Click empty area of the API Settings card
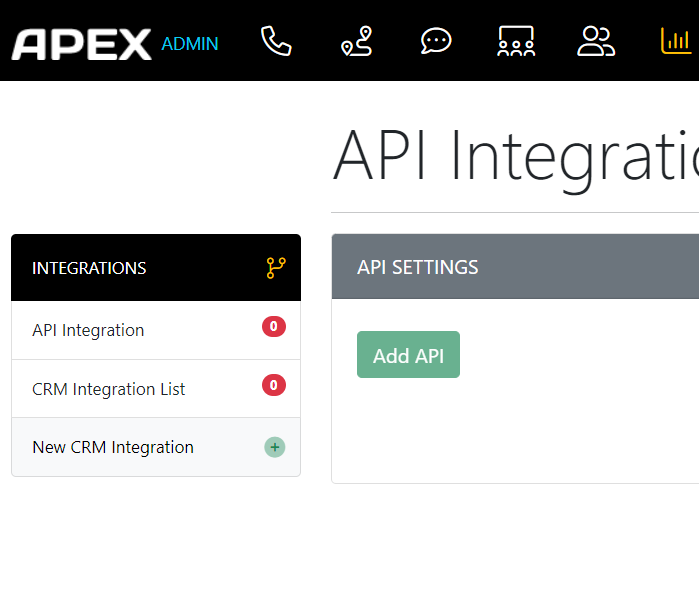 click(x=580, y=428)
